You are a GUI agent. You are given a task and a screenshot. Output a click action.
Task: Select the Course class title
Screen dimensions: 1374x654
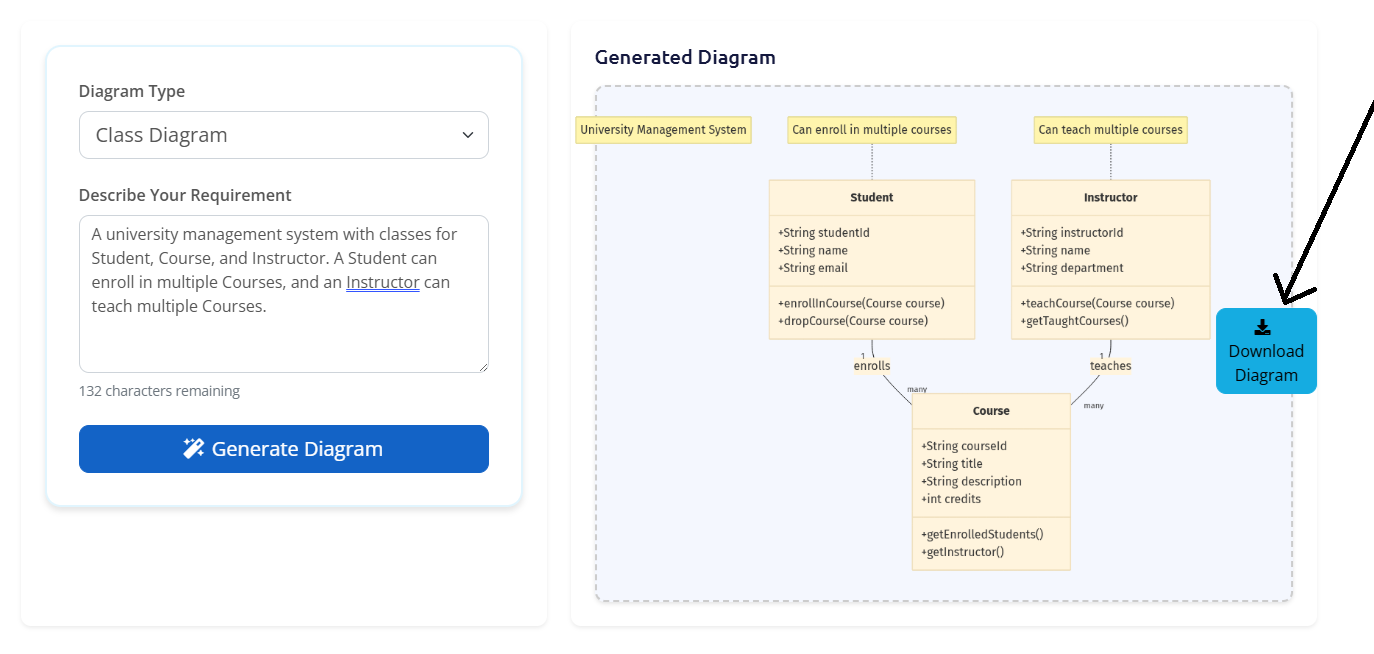point(991,411)
